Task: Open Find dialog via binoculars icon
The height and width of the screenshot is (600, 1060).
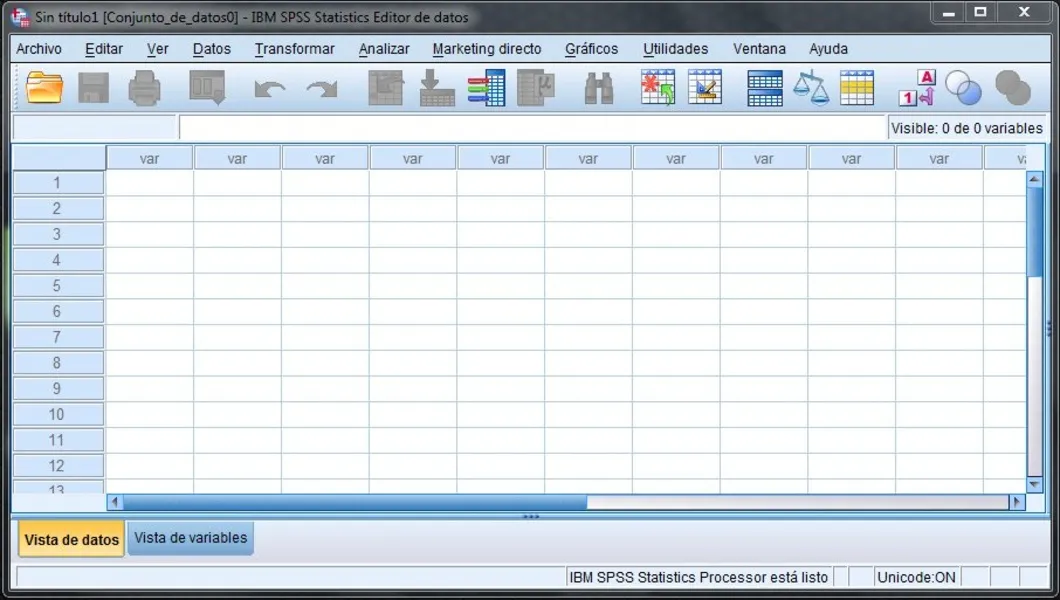Action: pos(597,88)
